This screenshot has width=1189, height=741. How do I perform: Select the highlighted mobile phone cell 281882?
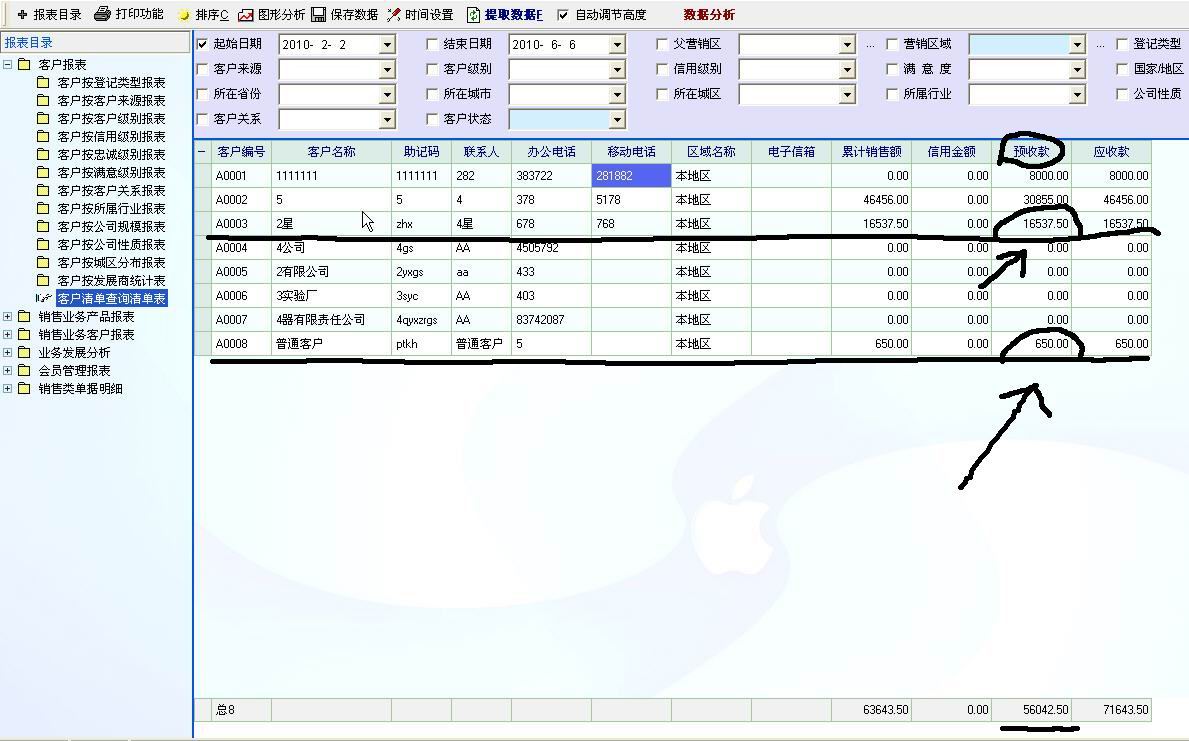[x=630, y=176]
